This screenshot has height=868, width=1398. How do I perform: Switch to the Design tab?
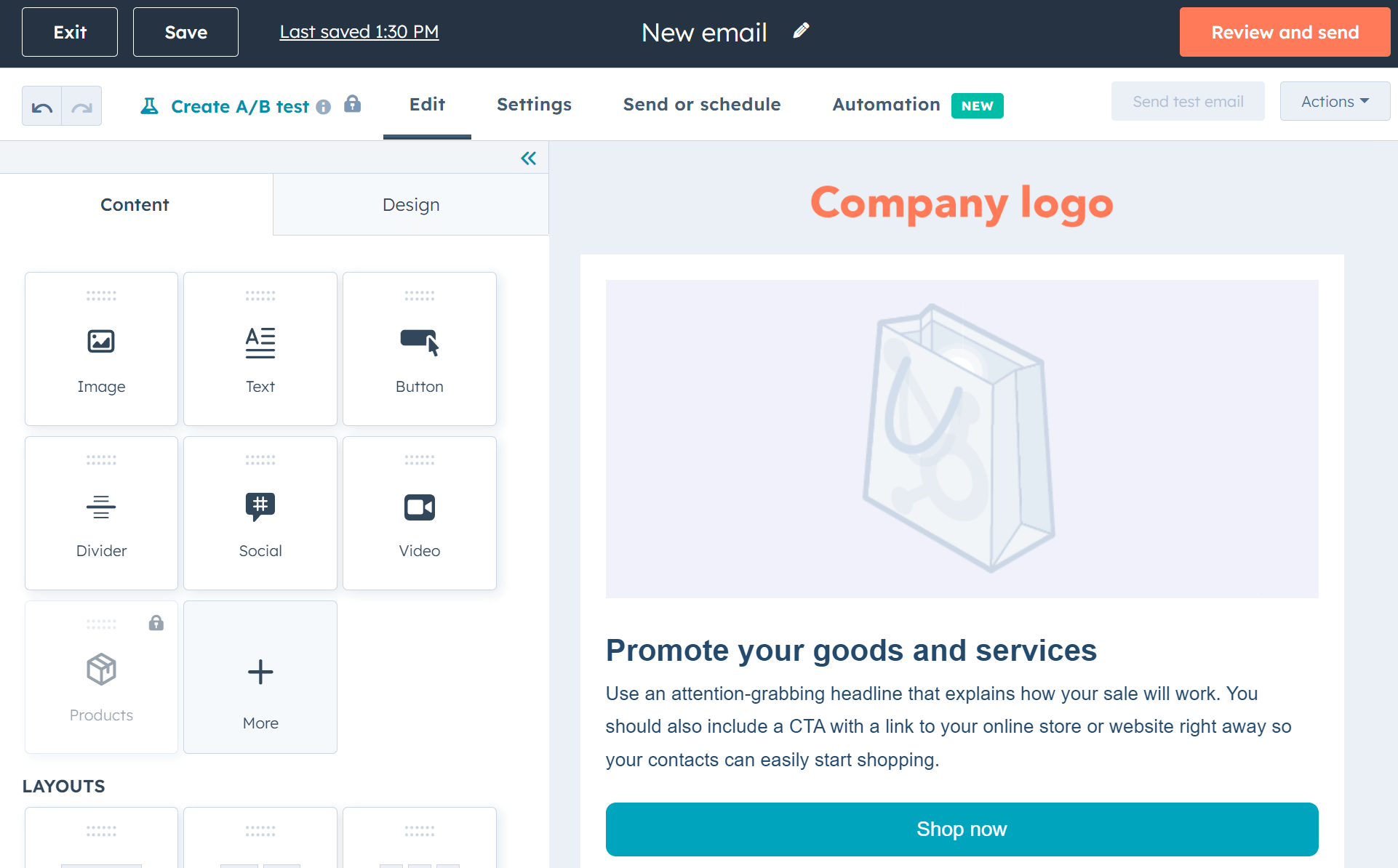(x=411, y=205)
